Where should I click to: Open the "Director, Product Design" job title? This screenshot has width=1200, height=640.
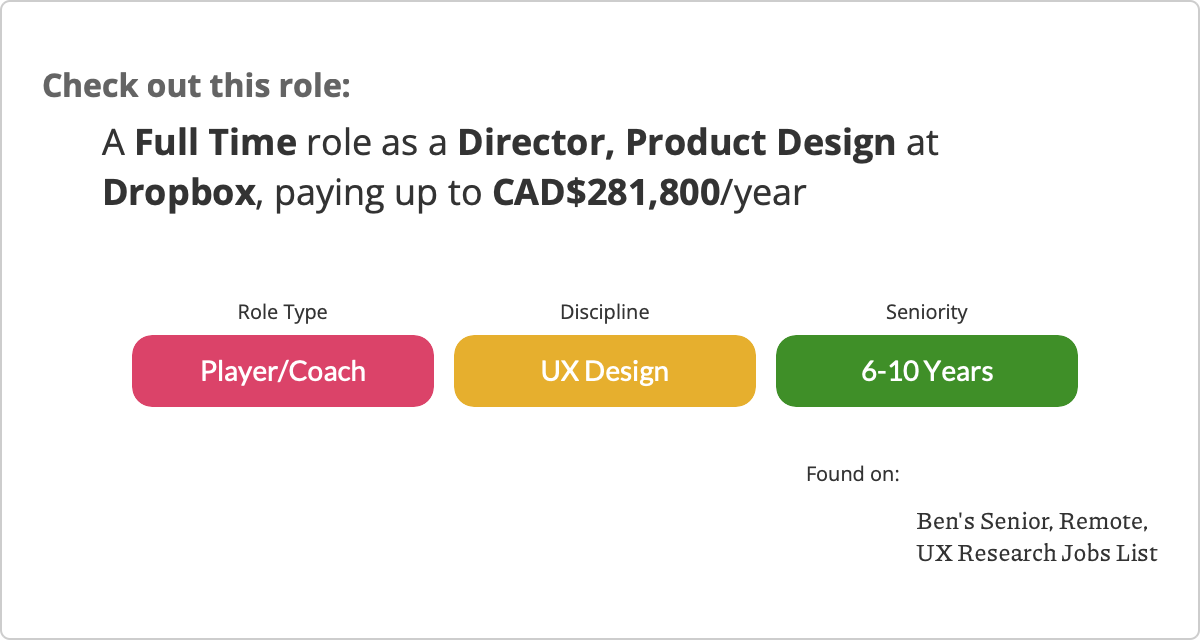676,144
